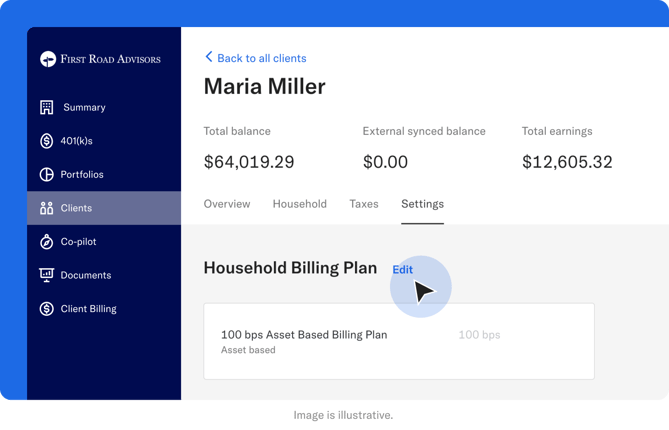Click the Portfolios pie chart icon

pos(47,174)
